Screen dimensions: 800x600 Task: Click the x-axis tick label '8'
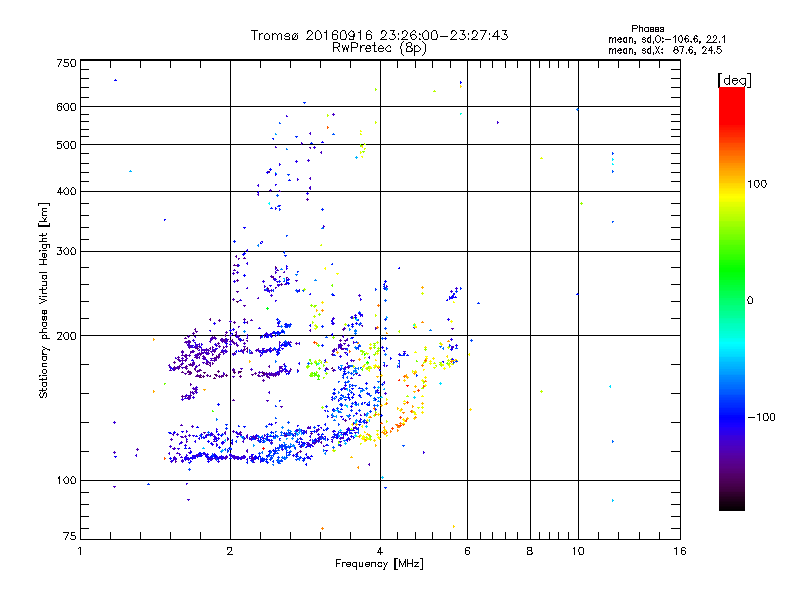(530, 551)
